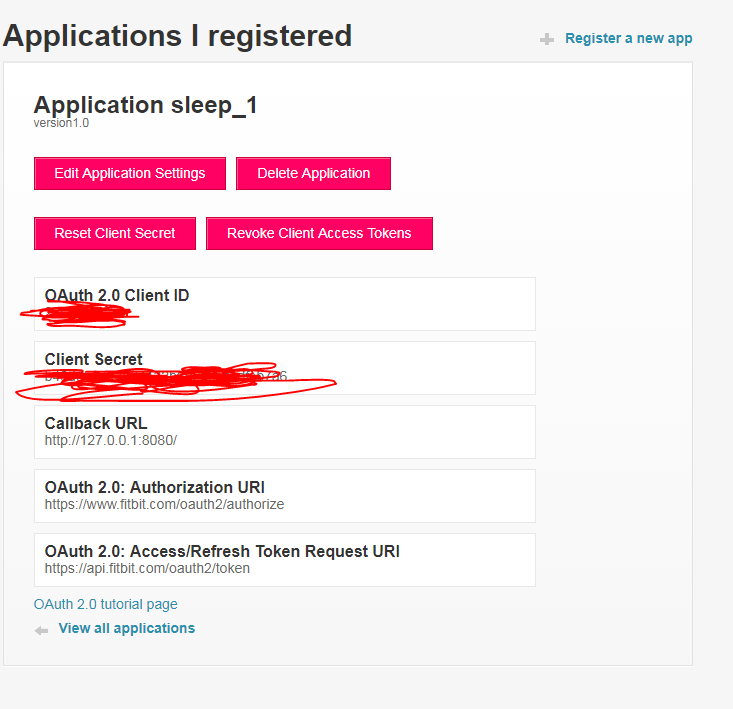This screenshot has width=733, height=709.
Task: Select the http://127.0.0.1:8080/ callback value
Action: click(x=110, y=440)
